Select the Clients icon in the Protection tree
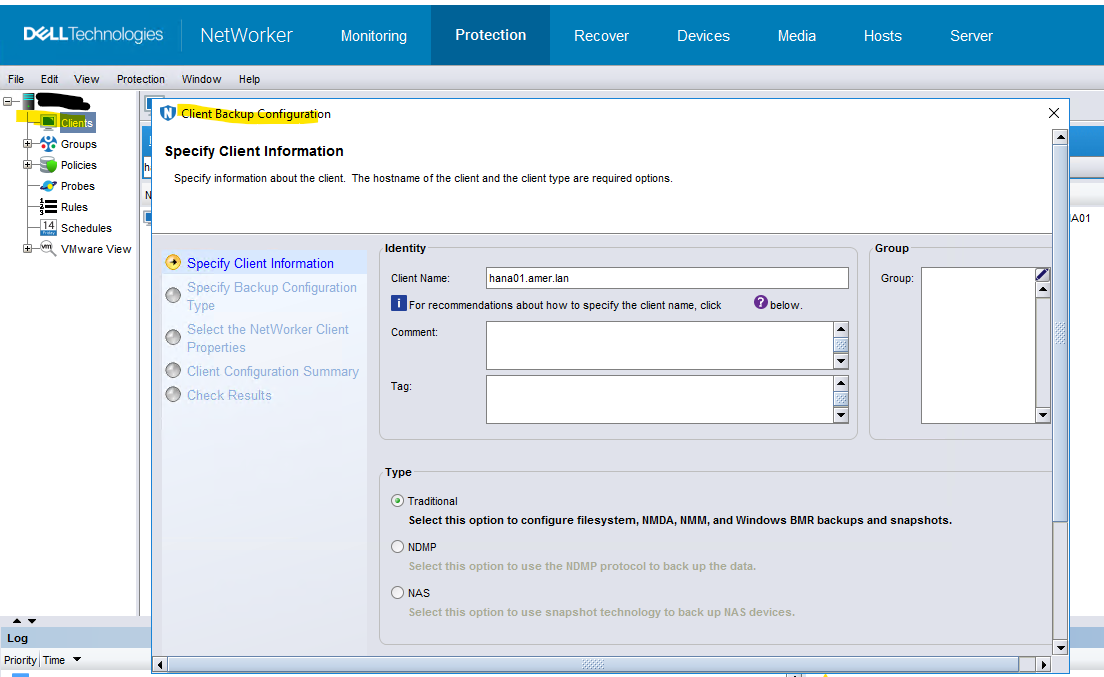Image resolution: width=1104 pixels, height=677 pixels. pyautogui.click(x=48, y=123)
